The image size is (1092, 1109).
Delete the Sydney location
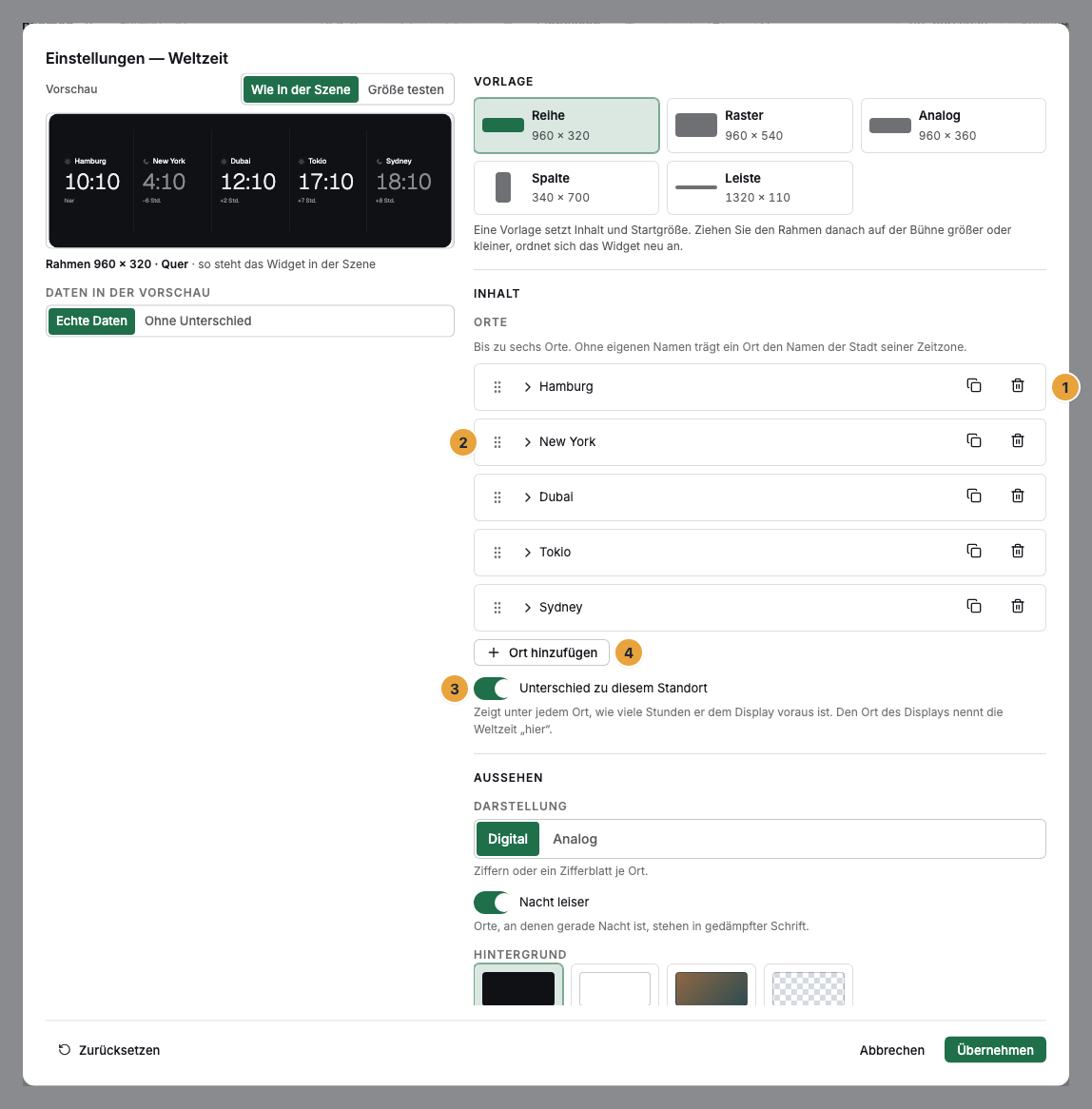[1018, 606]
